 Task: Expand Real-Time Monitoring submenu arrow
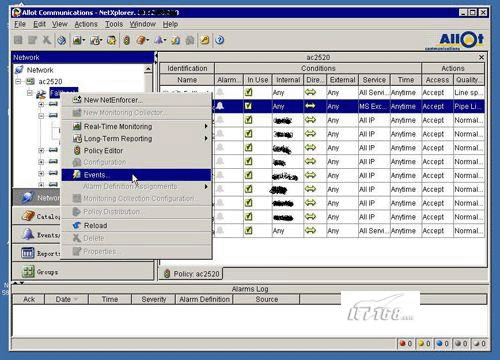pos(206,126)
